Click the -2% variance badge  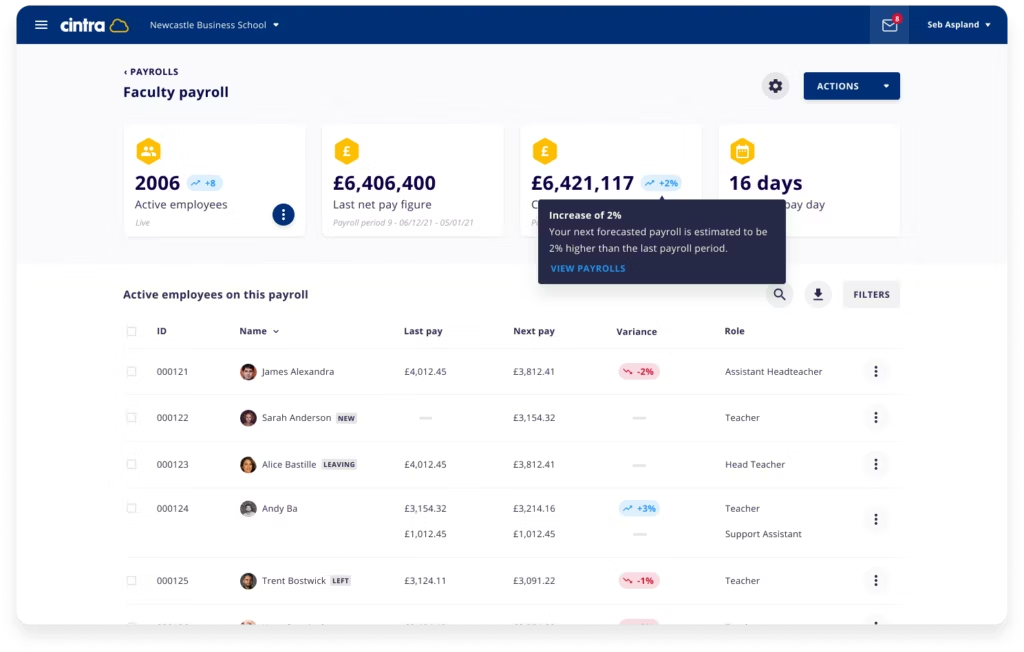click(639, 372)
